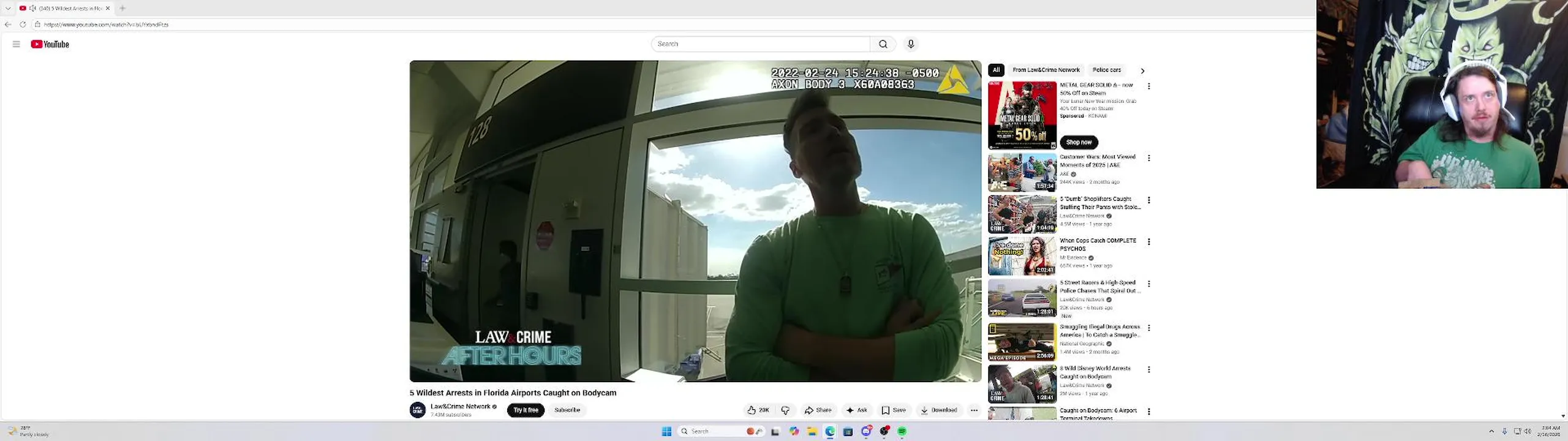Viewport: 1568px width, 441px height.
Task: Open Smuggling Illegal Drugs thumbnail
Action: (1022, 342)
